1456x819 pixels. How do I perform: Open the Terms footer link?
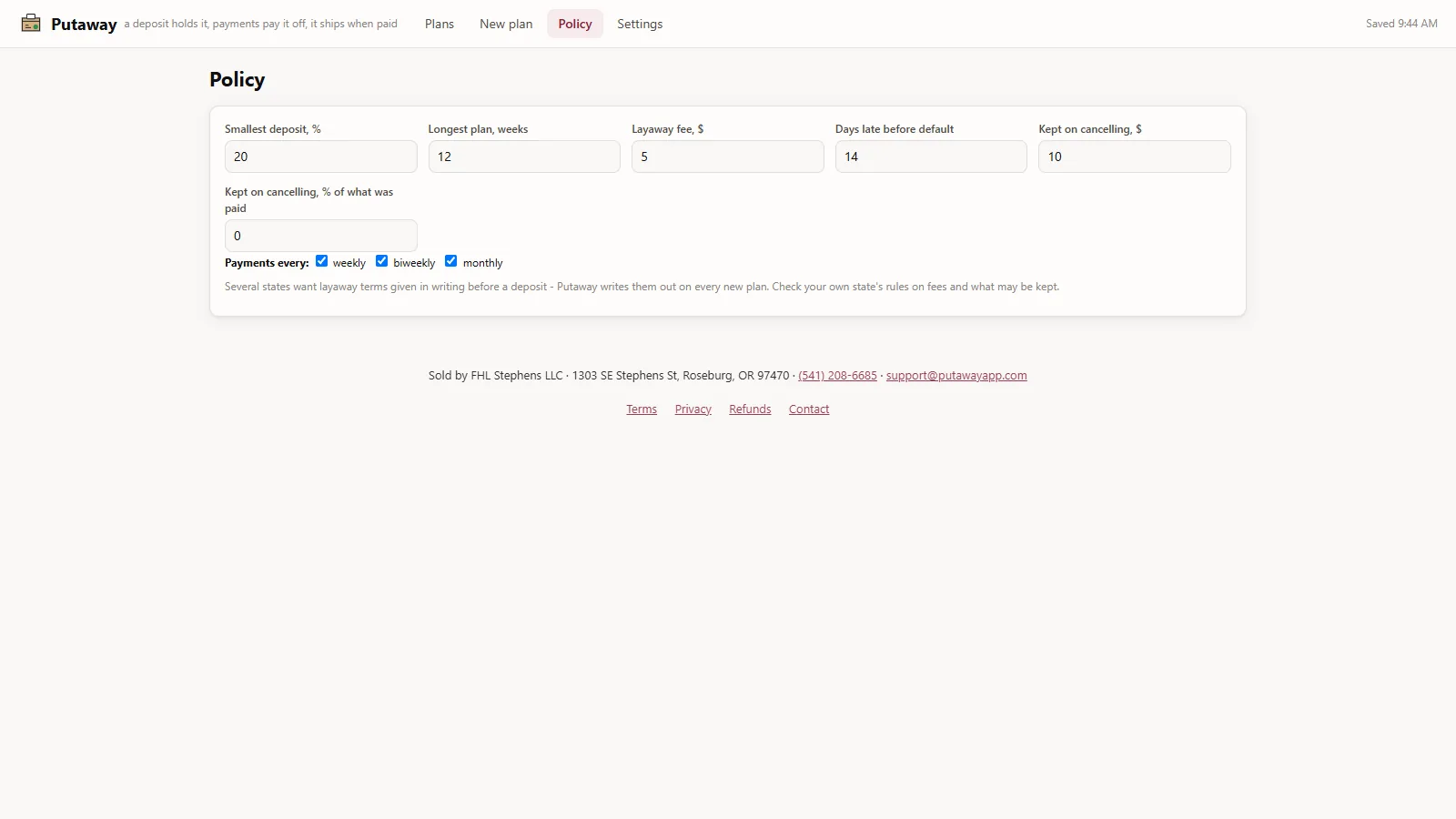pos(642,409)
